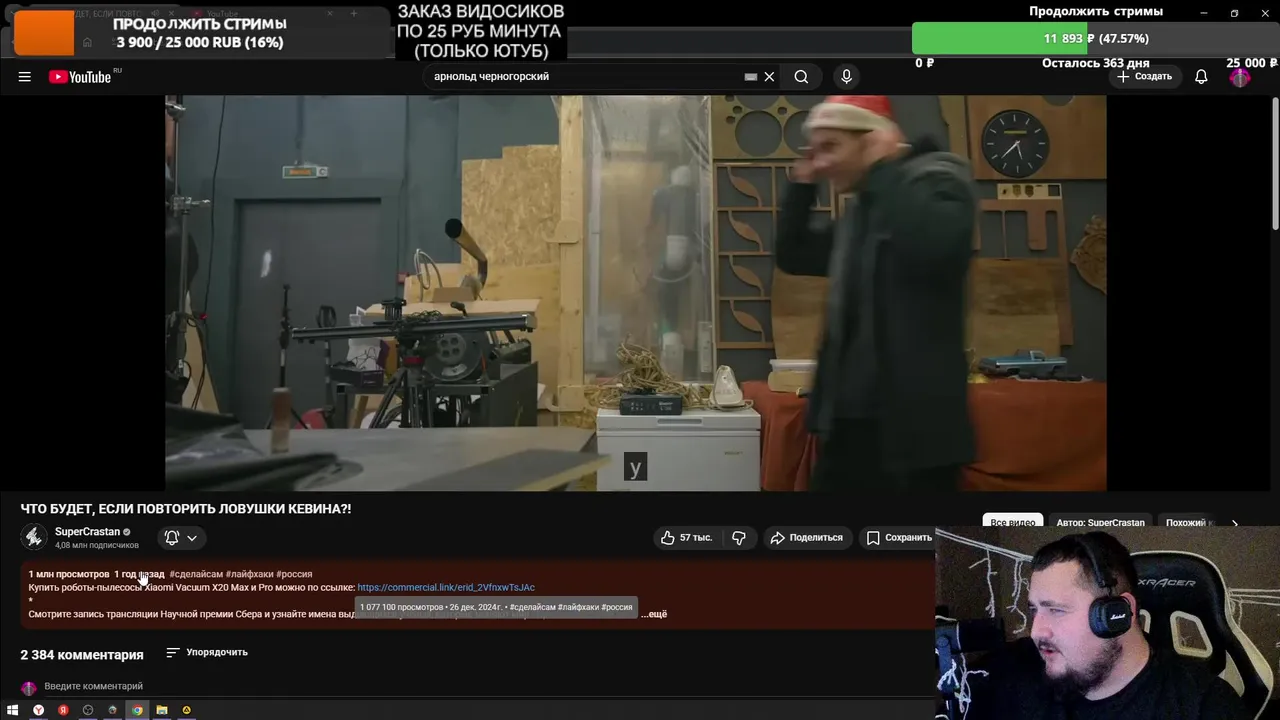Viewport: 1280px width, 720px height.
Task: Dislike the video with thumbs down
Action: 739,538
